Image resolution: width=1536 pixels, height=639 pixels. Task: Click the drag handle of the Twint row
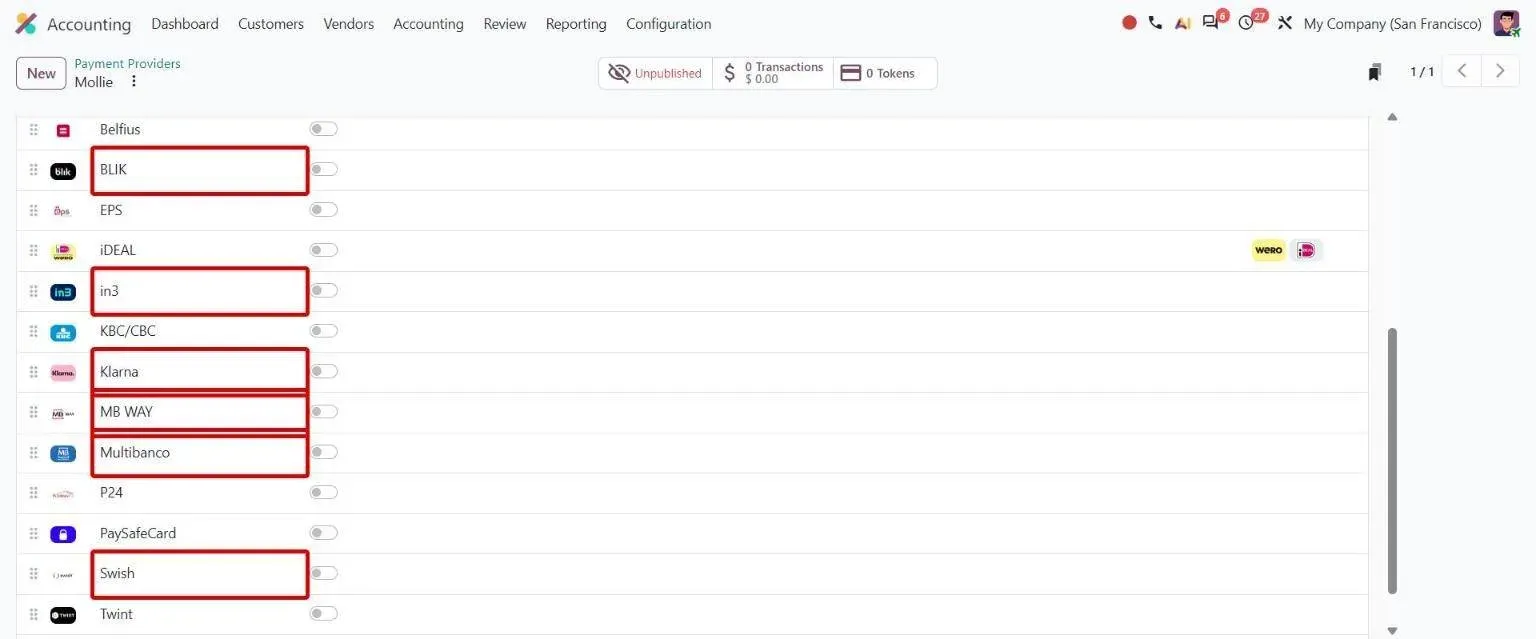tap(33, 614)
